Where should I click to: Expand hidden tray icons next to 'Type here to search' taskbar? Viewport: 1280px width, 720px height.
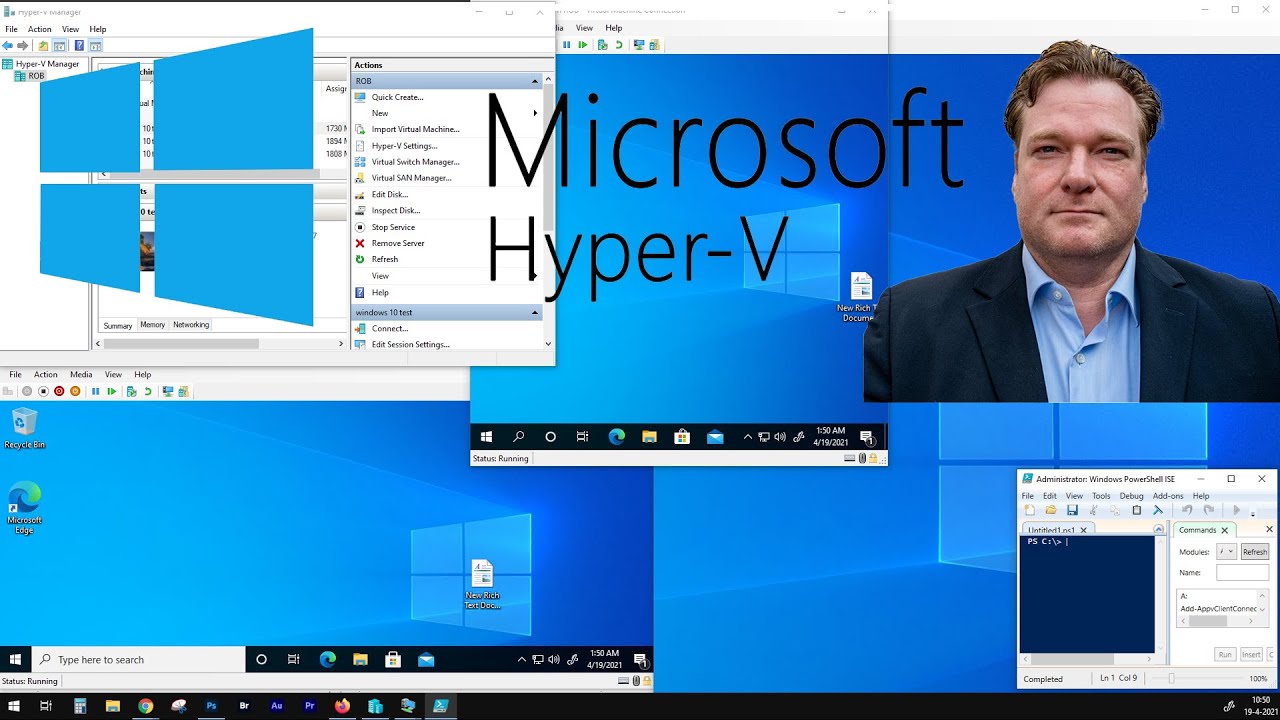tap(521, 660)
